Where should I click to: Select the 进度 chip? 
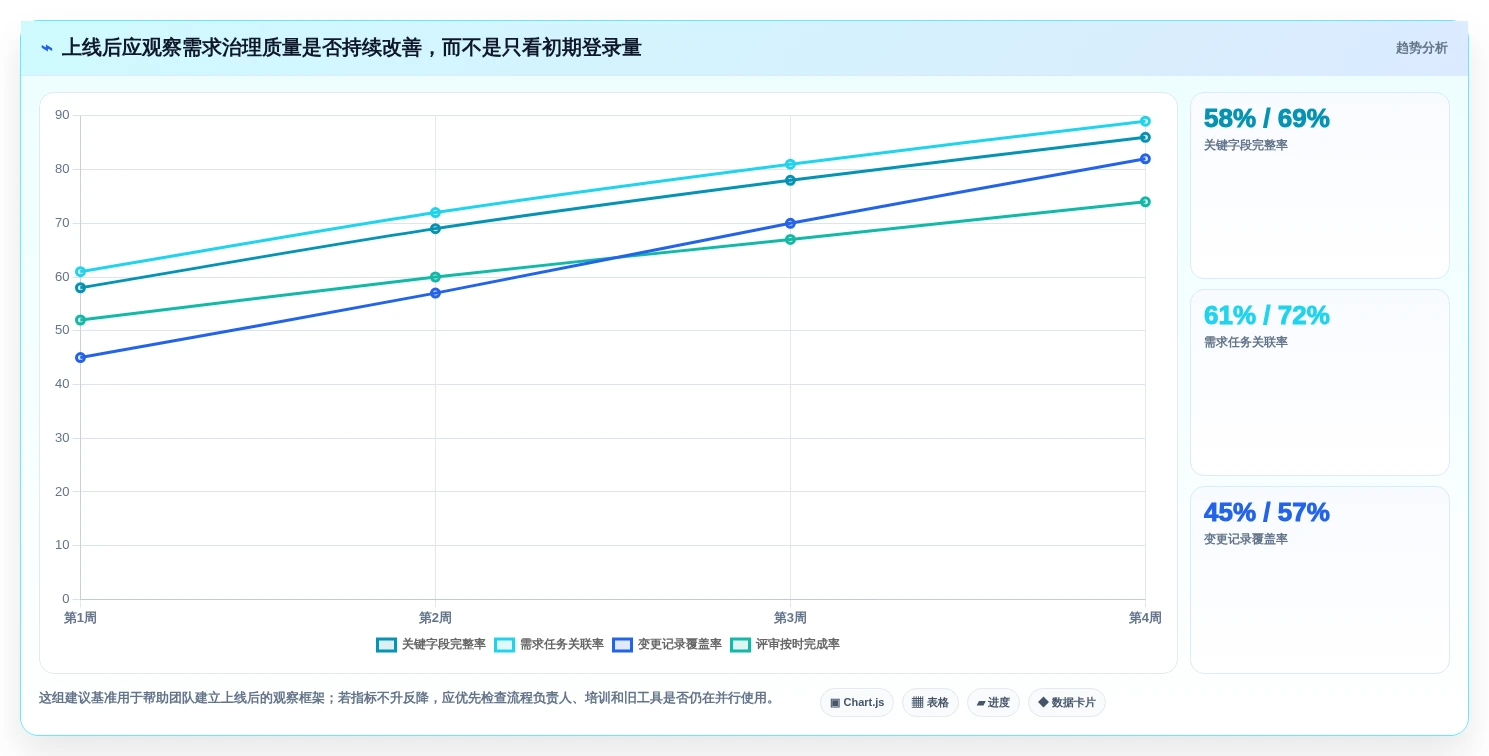coord(993,703)
